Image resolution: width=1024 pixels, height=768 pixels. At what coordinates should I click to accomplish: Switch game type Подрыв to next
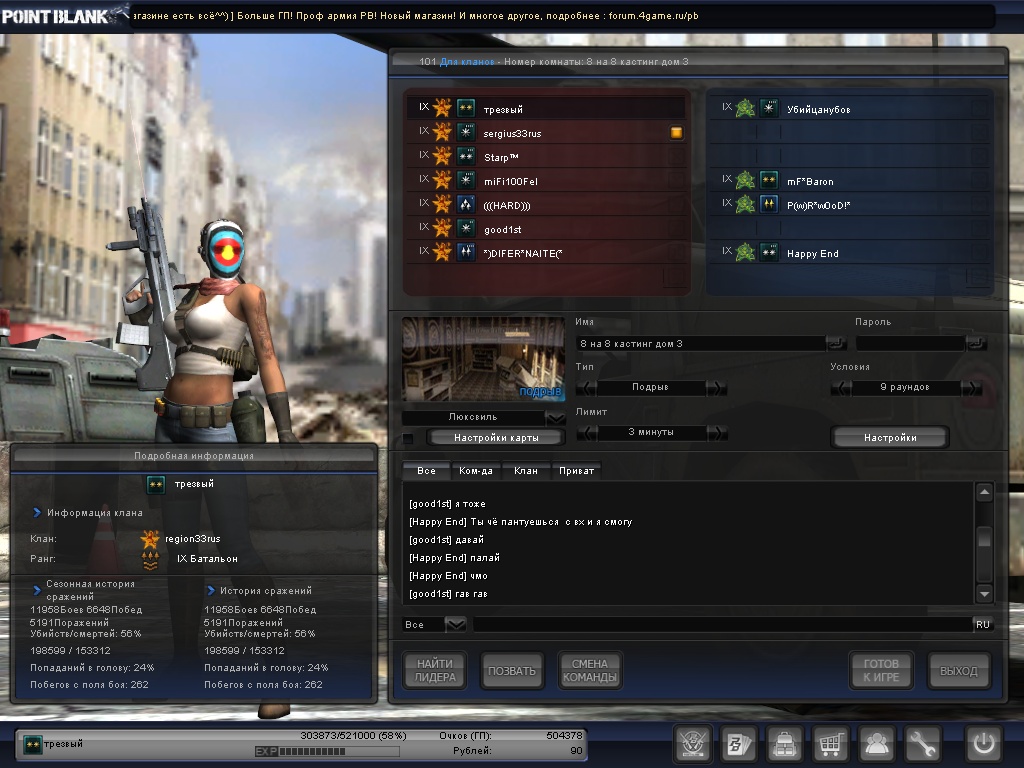(x=717, y=388)
